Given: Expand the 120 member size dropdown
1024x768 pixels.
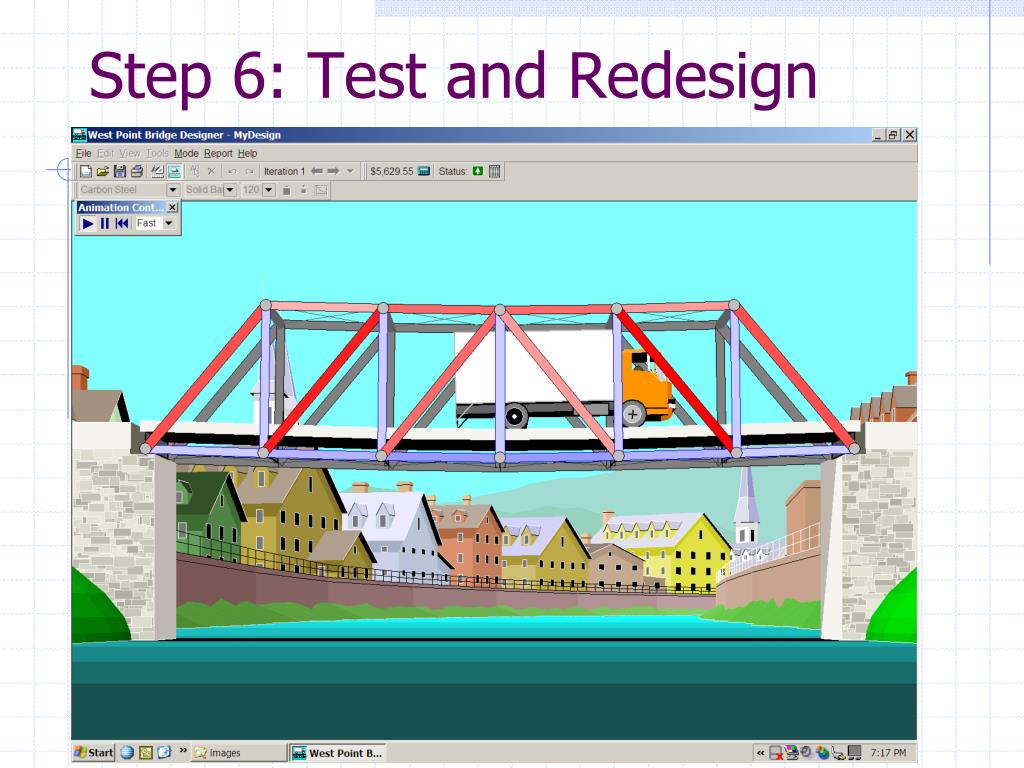Looking at the screenshot, I should (x=268, y=189).
